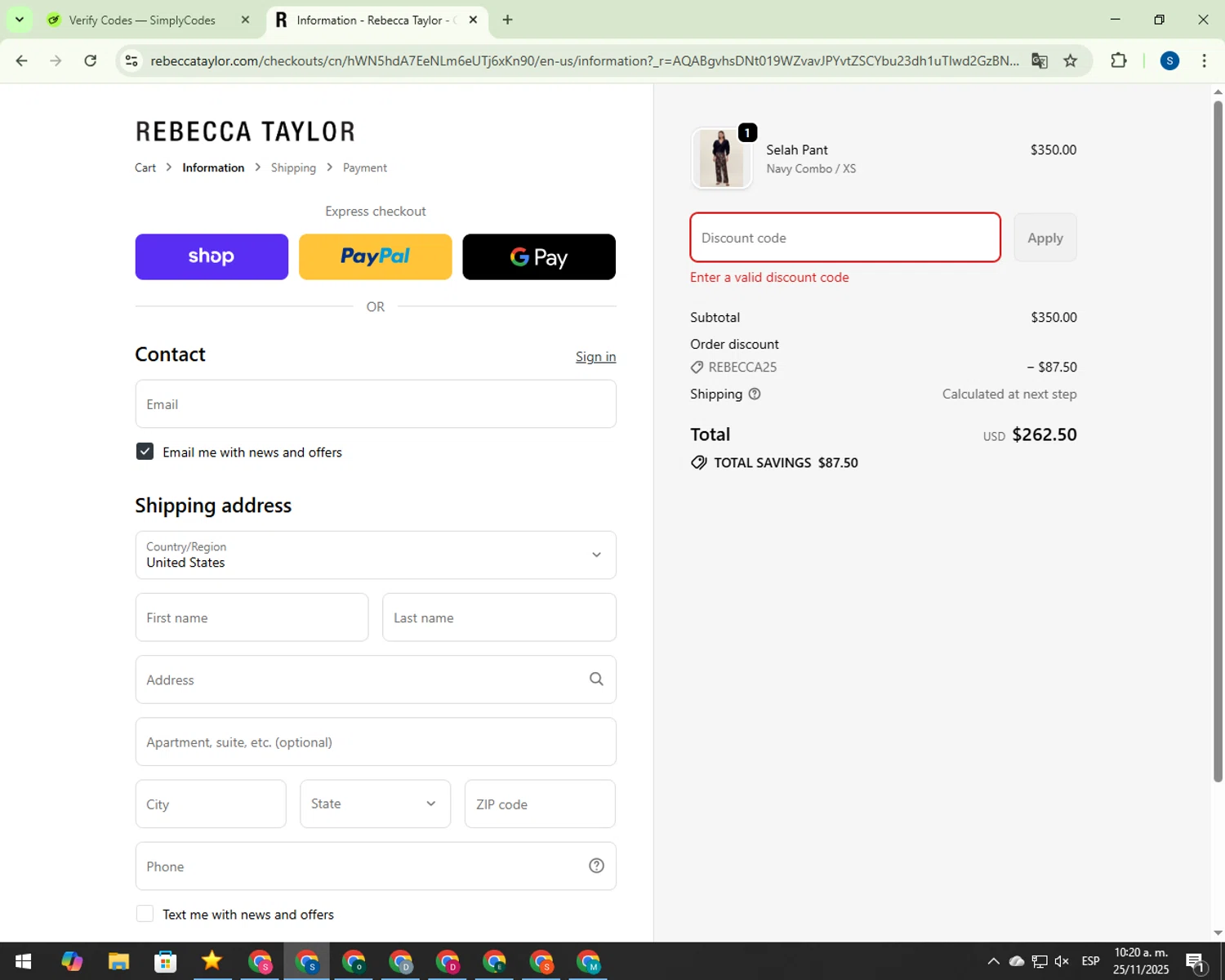Image resolution: width=1225 pixels, height=980 pixels.
Task: Click the OneDrive cloud tray icon
Action: tap(1017, 961)
